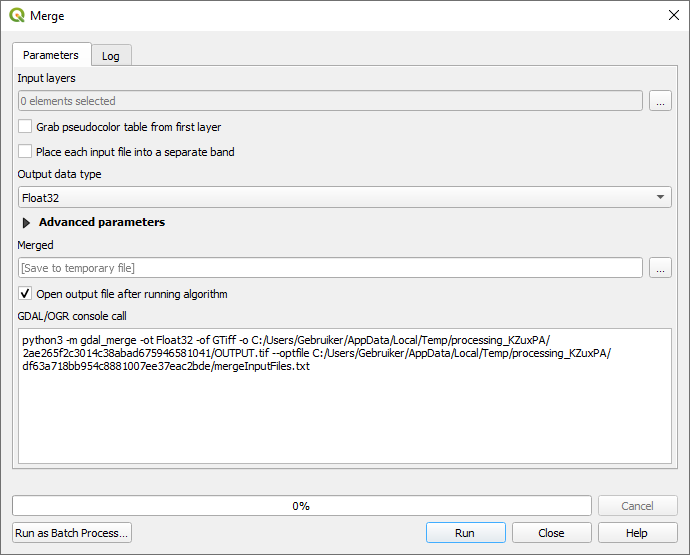
Task: Close the Merge dialog window with X
Action: pos(672,16)
